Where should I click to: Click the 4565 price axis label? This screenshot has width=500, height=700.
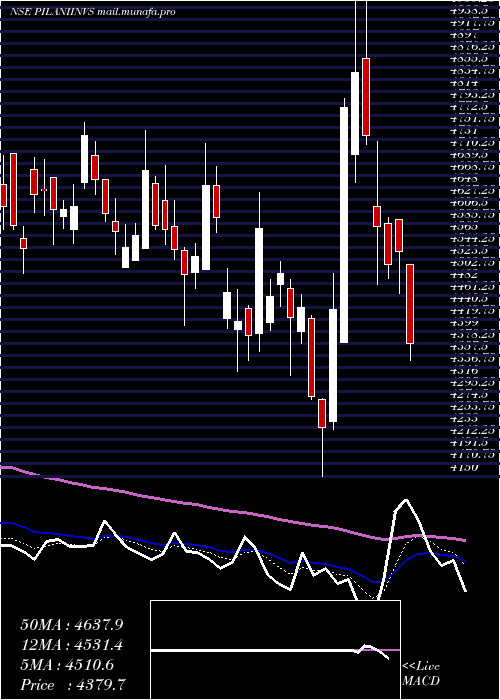click(464, 226)
